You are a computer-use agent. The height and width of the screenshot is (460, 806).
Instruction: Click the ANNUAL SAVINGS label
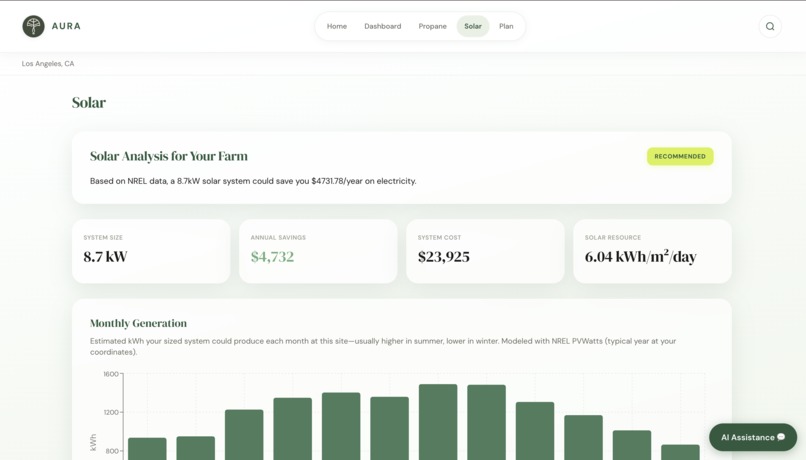point(278,237)
